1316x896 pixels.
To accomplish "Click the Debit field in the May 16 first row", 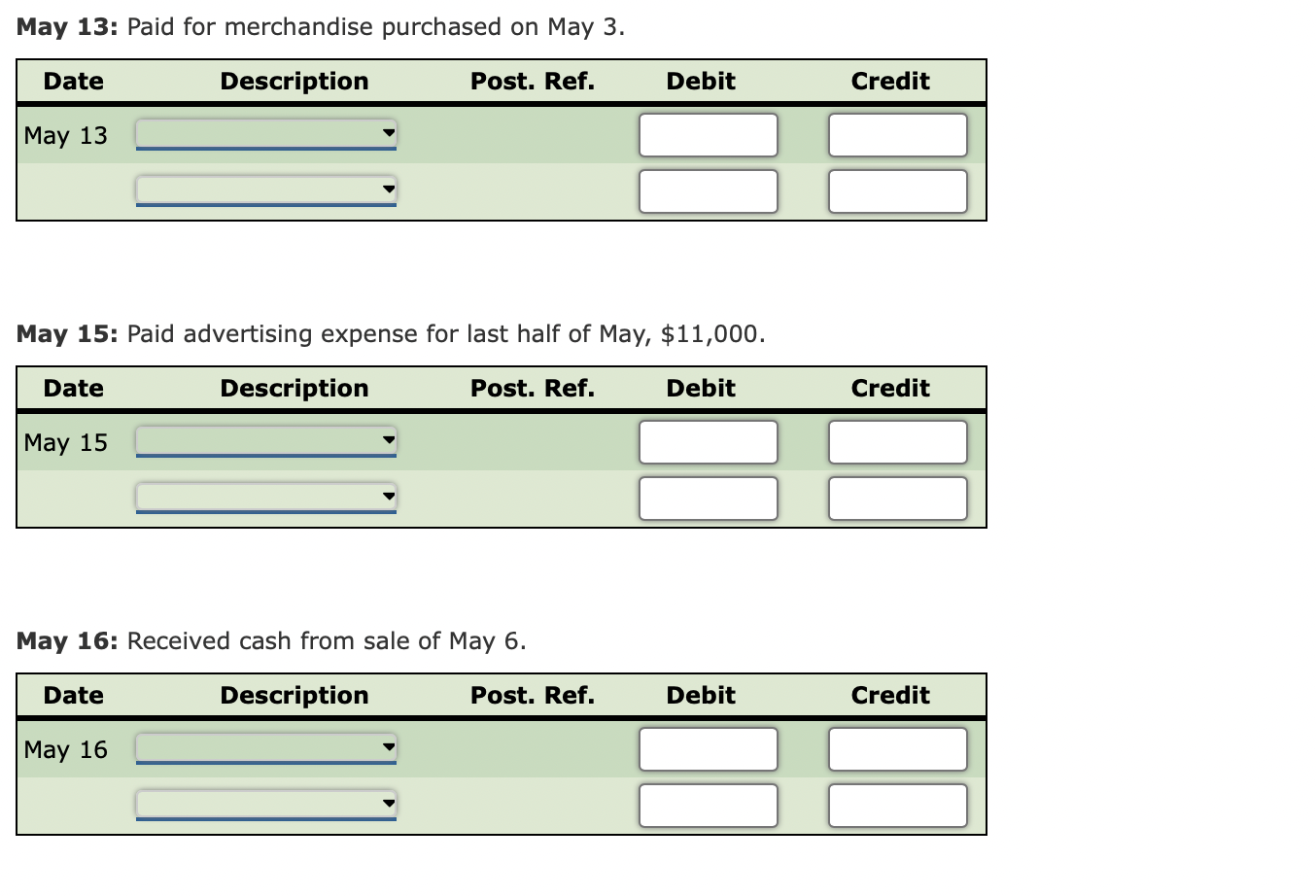I will pos(708,748).
